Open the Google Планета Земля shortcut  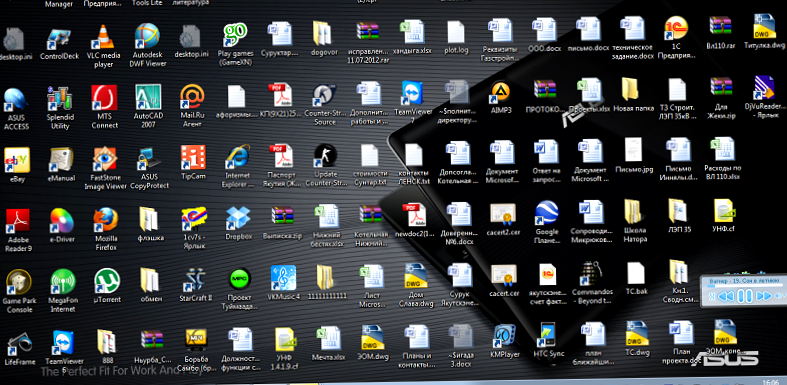[547, 222]
